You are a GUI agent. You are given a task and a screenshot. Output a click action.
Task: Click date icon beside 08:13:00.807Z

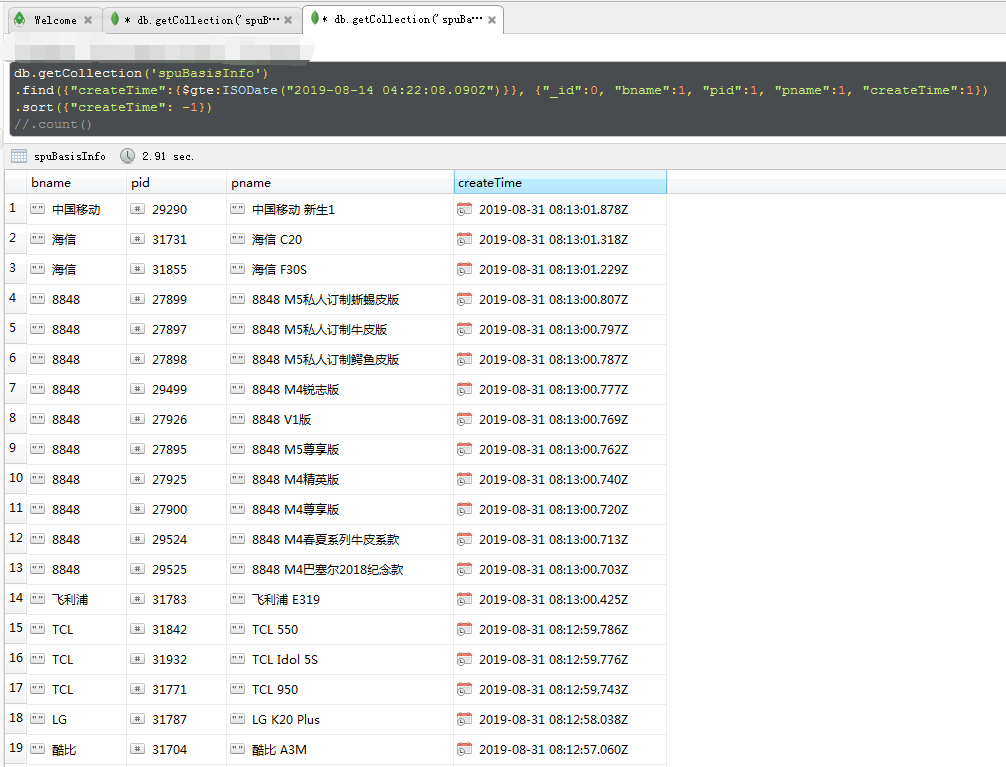coord(465,298)
